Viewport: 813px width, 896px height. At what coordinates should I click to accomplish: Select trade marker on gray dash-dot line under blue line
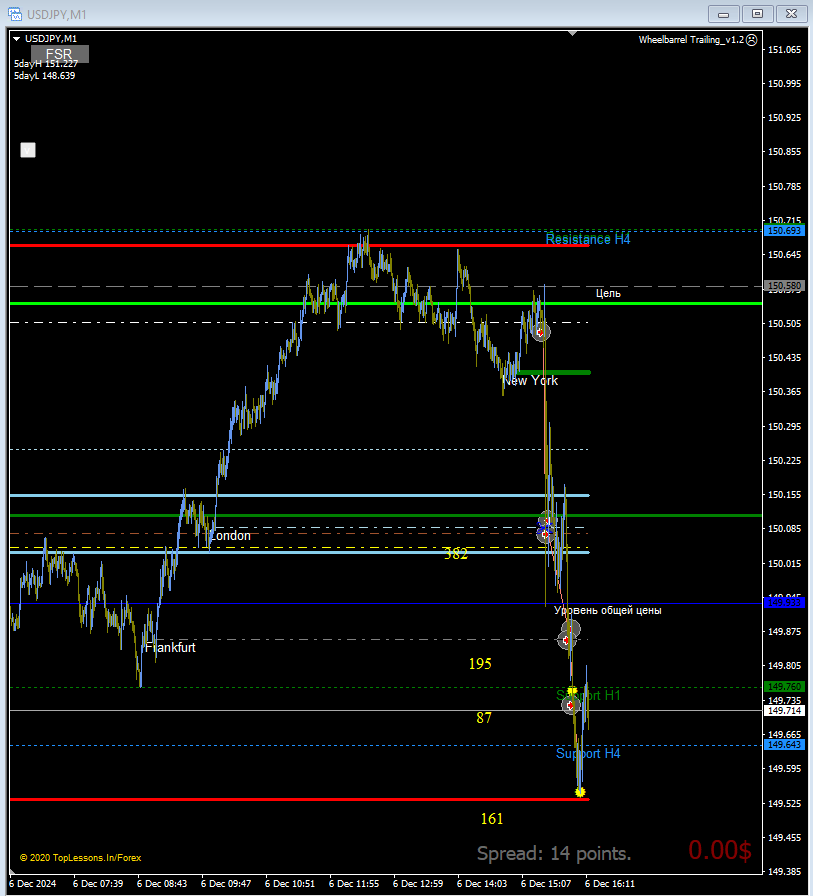[567, 640]
